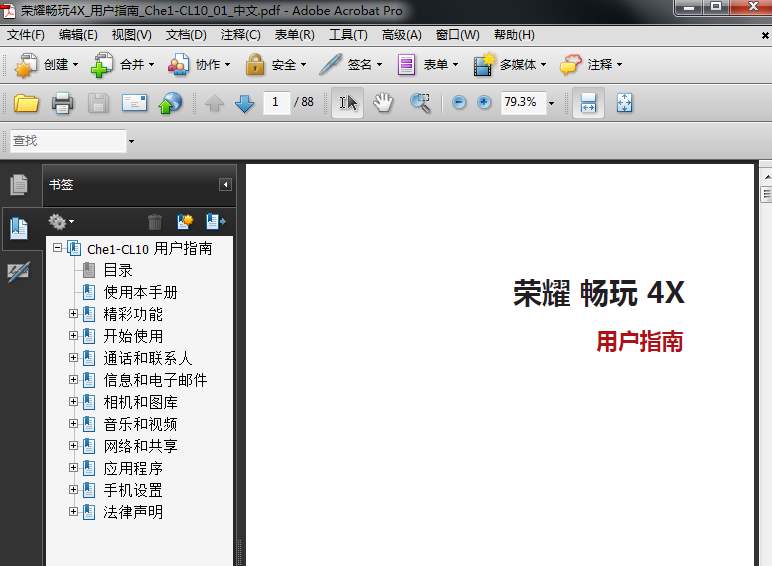Screen dimensions: 772x566
Task: Open the 文档(D) menu
Action: click(x=186, y=35)
